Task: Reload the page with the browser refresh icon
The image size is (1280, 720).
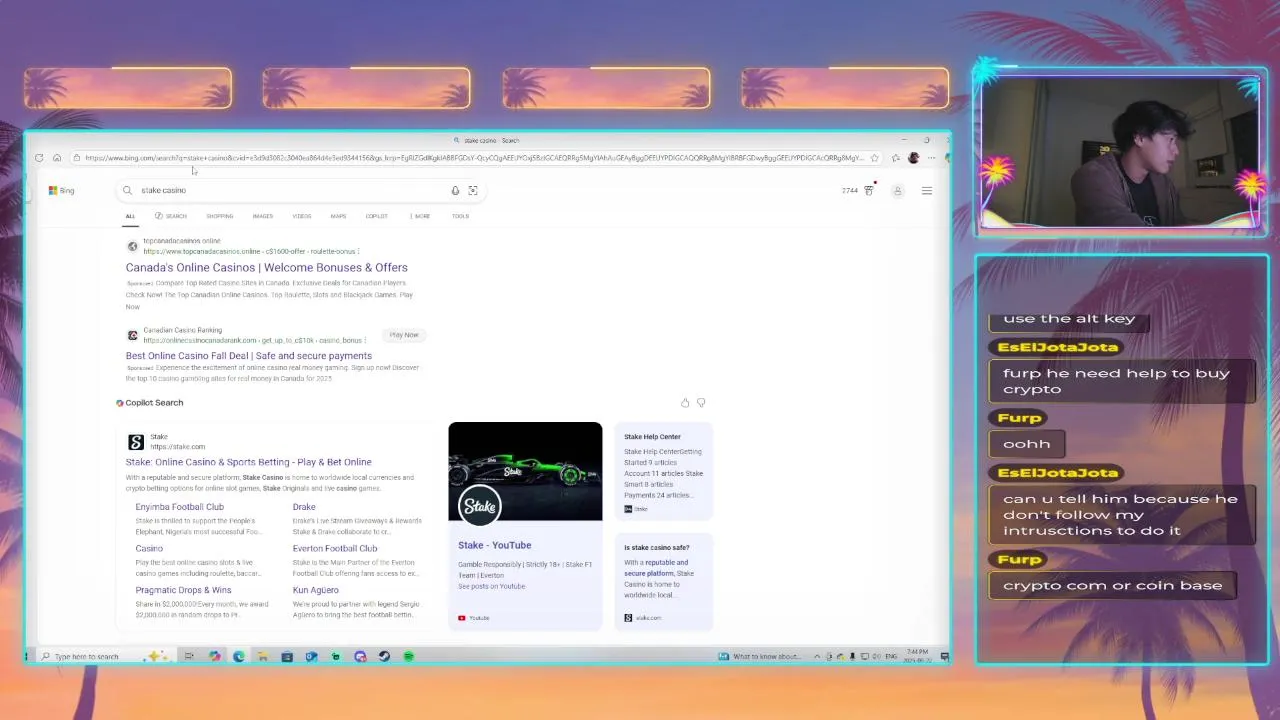Action: (39, 158)
